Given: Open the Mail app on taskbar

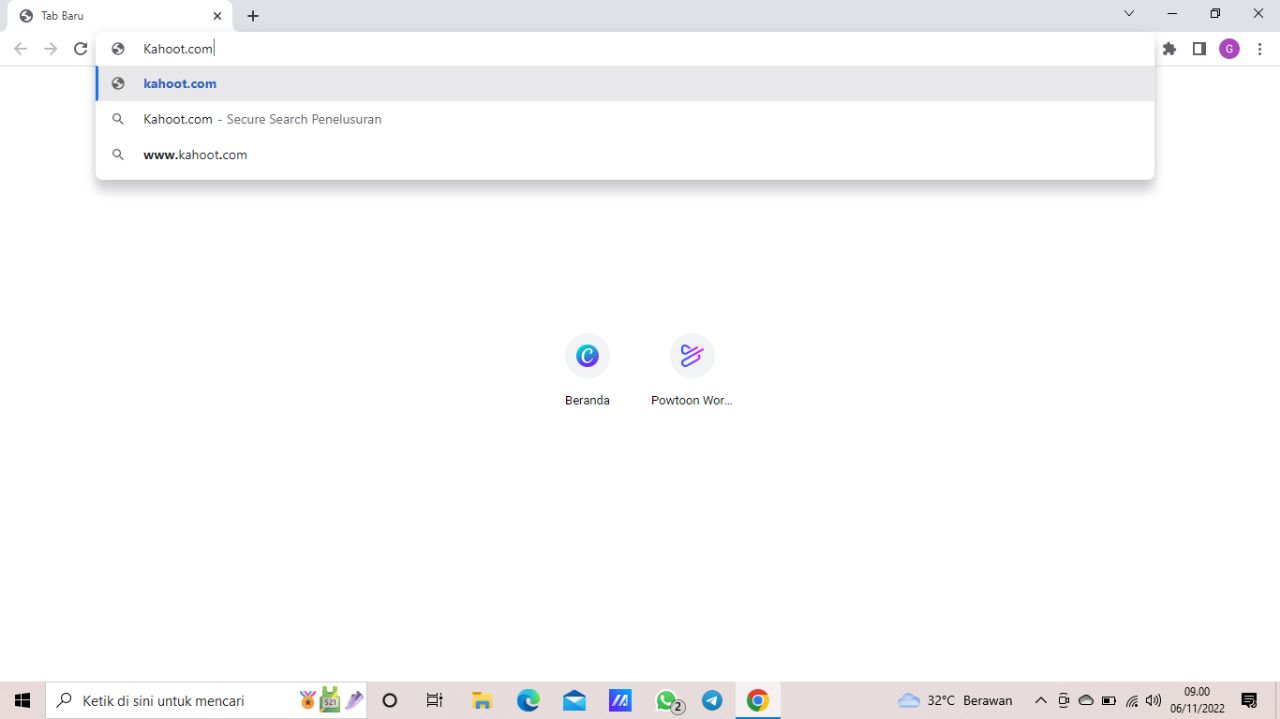Looking at the screenshot, I should pyautogui.click(x=574, y=701).
